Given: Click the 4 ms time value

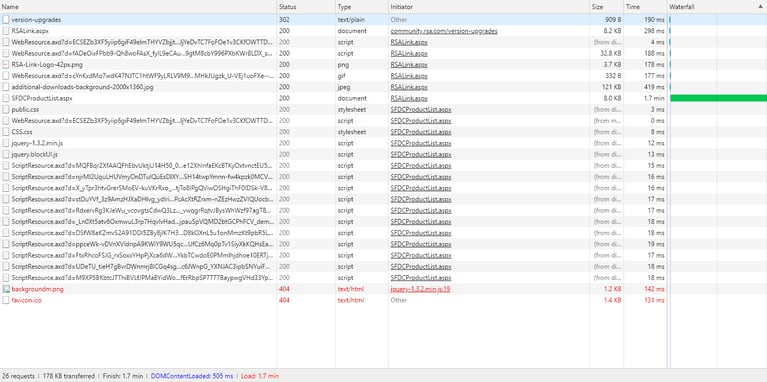Looking at the screenshot, I should coord(658,42).
